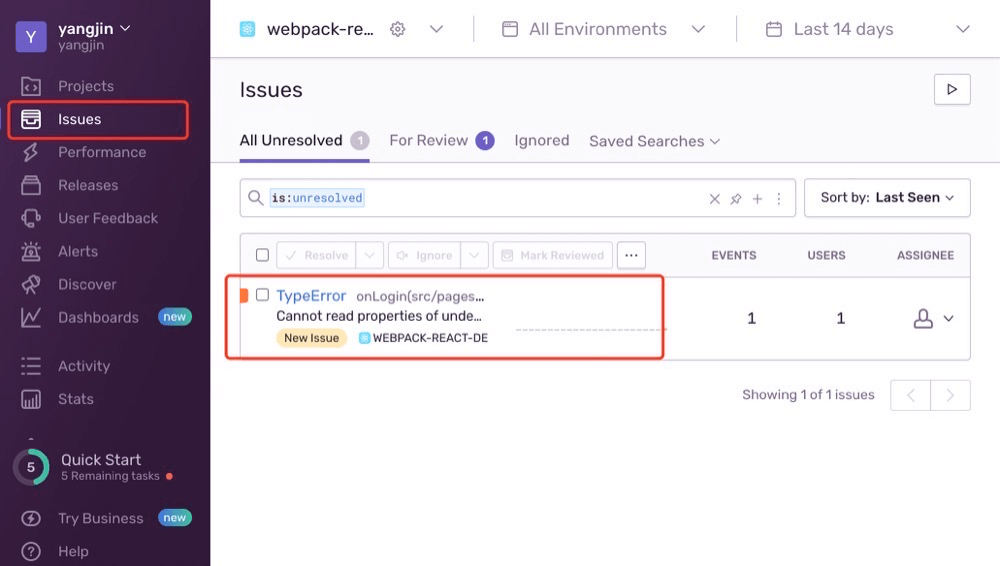This screenshot has height=566, width=1000.
Task: Click the ASSIGNEE column header
Action: click(x=925, y=255)
